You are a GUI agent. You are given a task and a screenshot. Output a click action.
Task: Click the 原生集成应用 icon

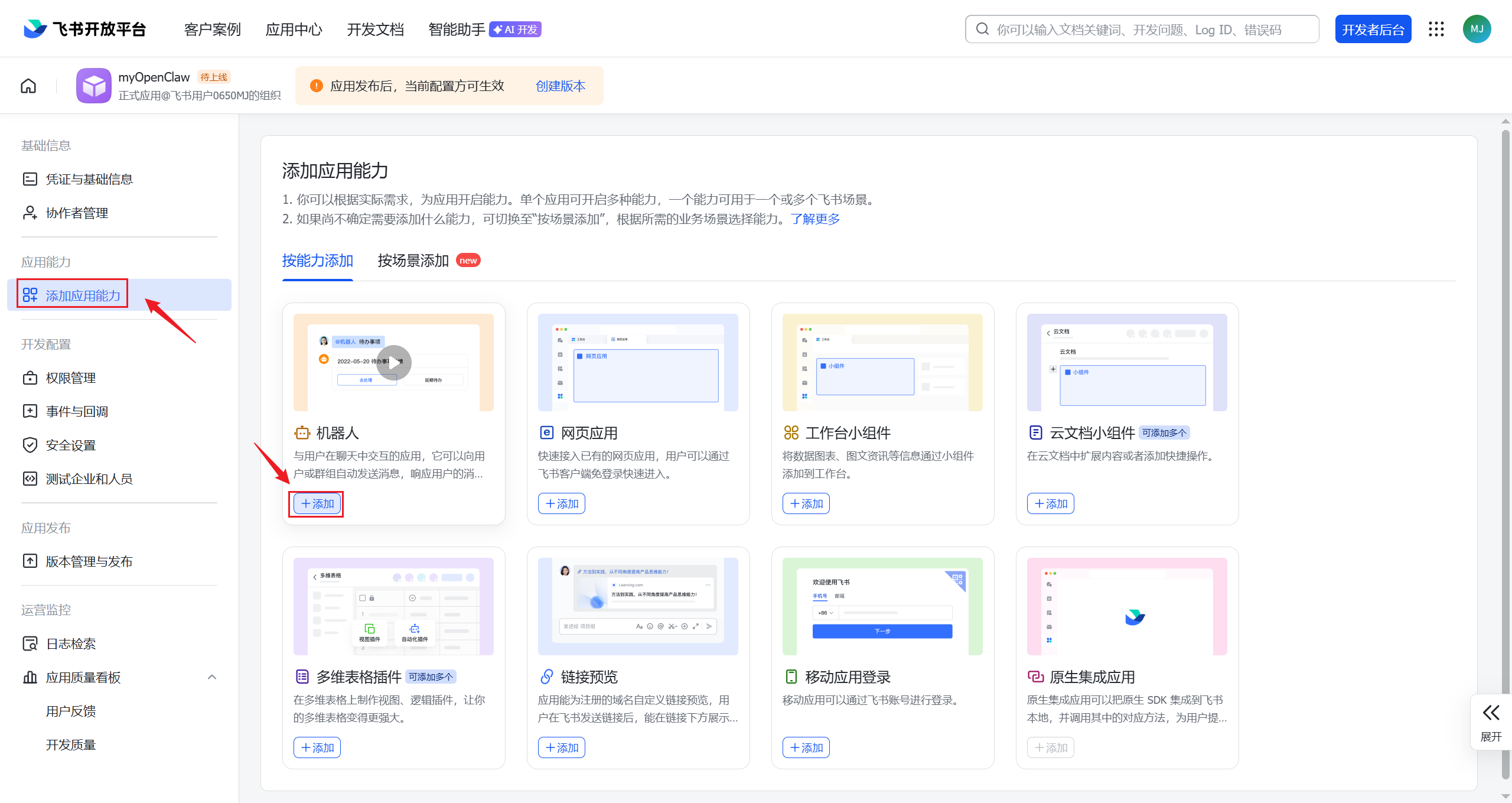(1036, 677)
